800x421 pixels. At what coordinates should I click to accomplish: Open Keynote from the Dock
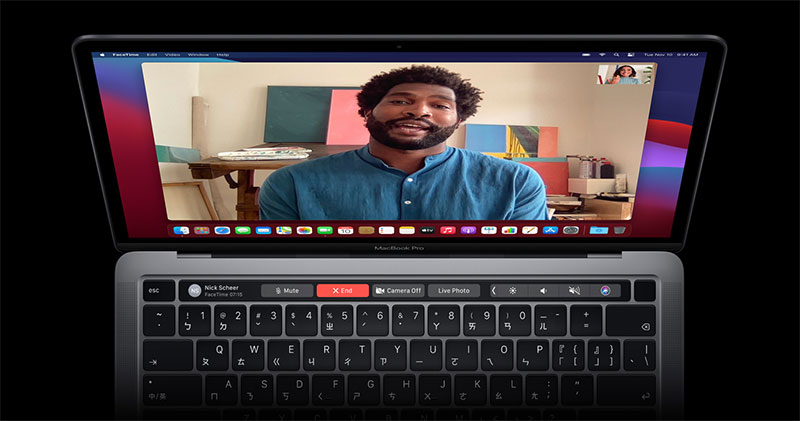click(488, 231)
